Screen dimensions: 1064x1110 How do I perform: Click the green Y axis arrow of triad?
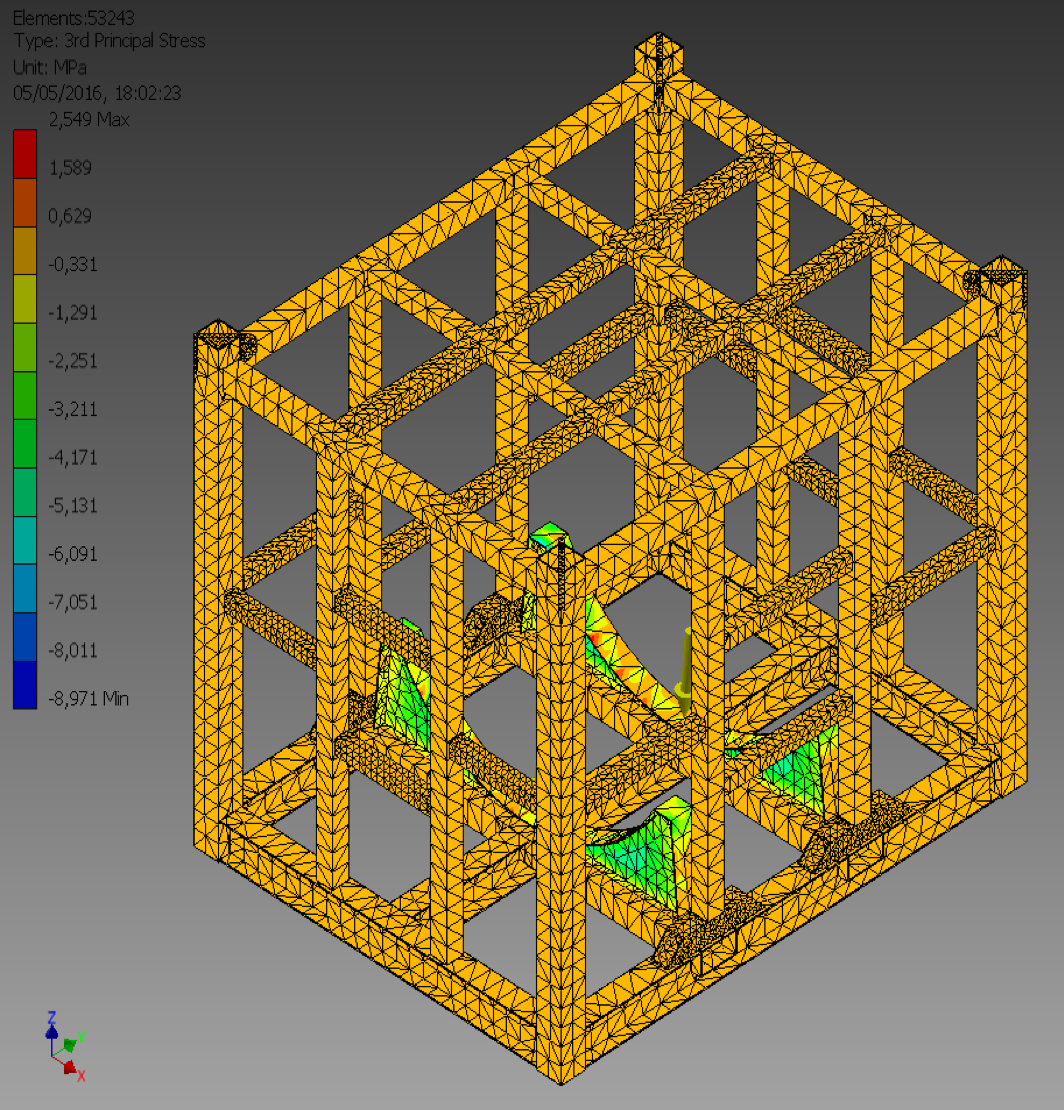click(71, 1042)
